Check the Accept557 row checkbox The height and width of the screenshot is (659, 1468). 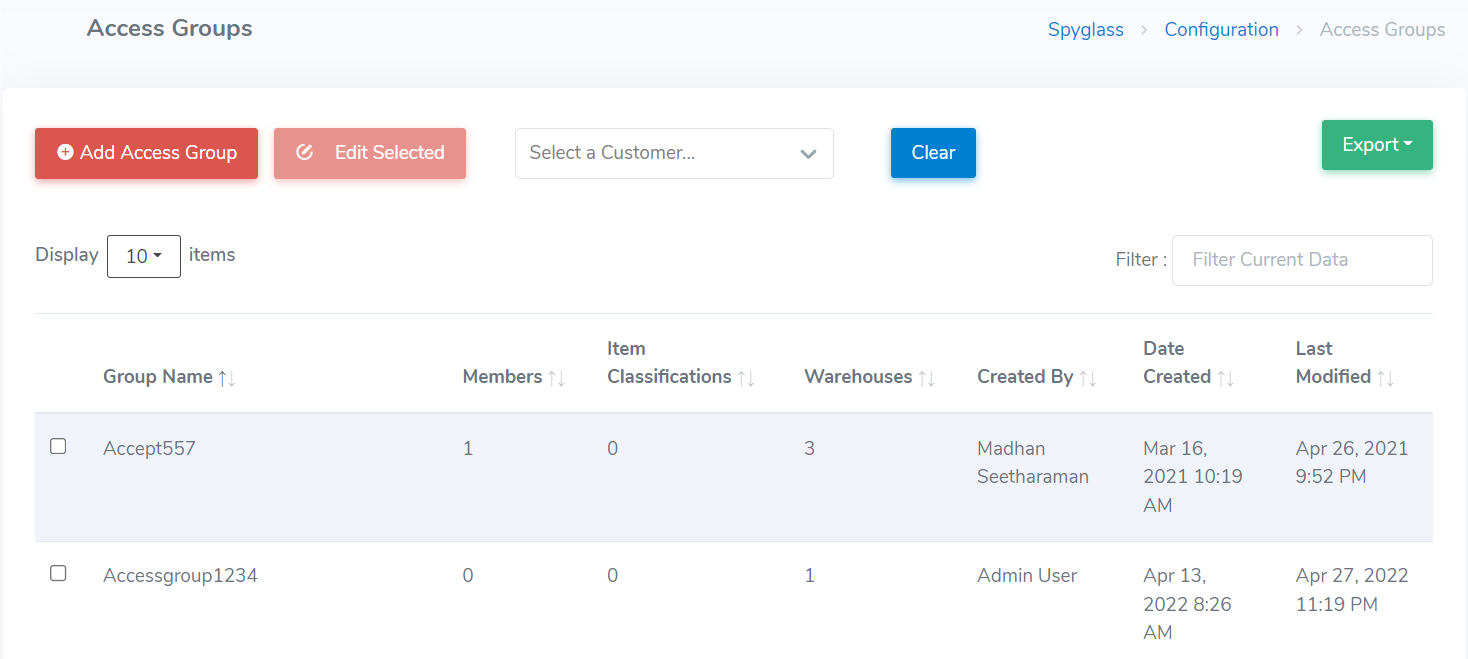point(58,446)
